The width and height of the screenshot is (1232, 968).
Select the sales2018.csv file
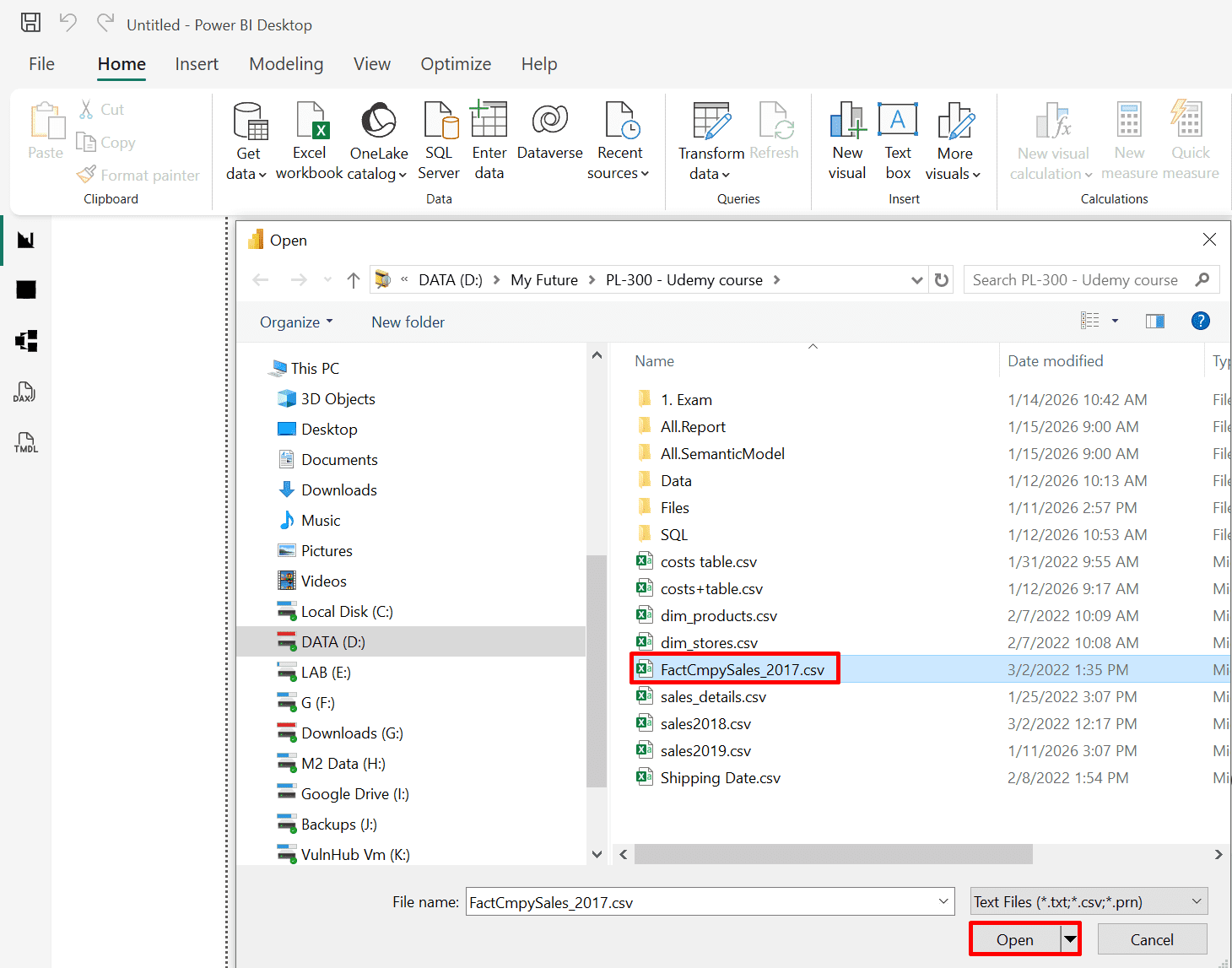click(x=705, y=724)
